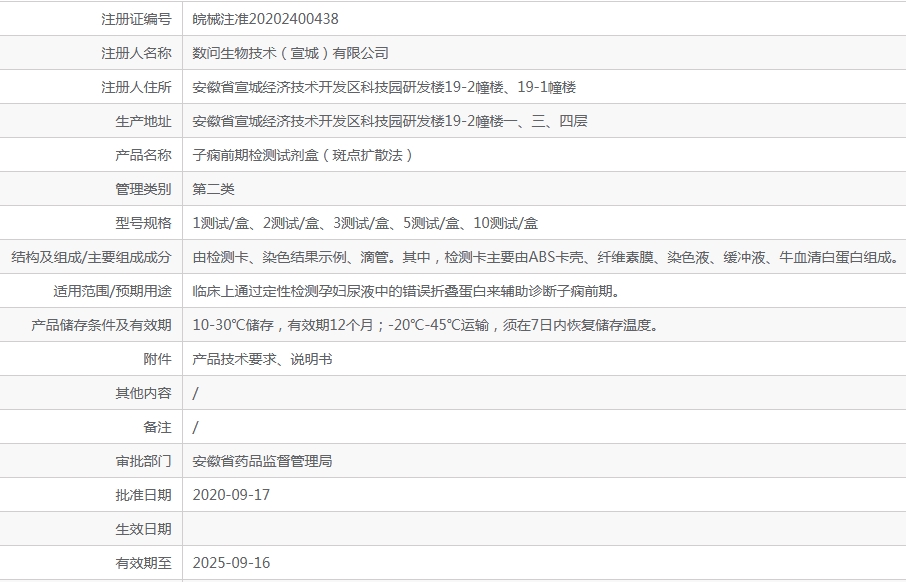Select specifications text starting with 1测试/盒

(x=365, y=223)
